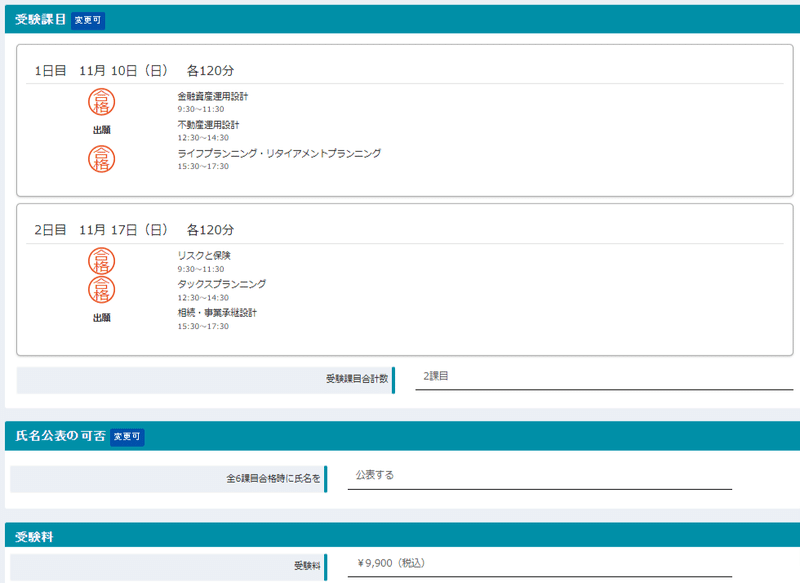
Task: Click the 合格 stamp beside リスクと保険
Action: (x=102, y=260)
